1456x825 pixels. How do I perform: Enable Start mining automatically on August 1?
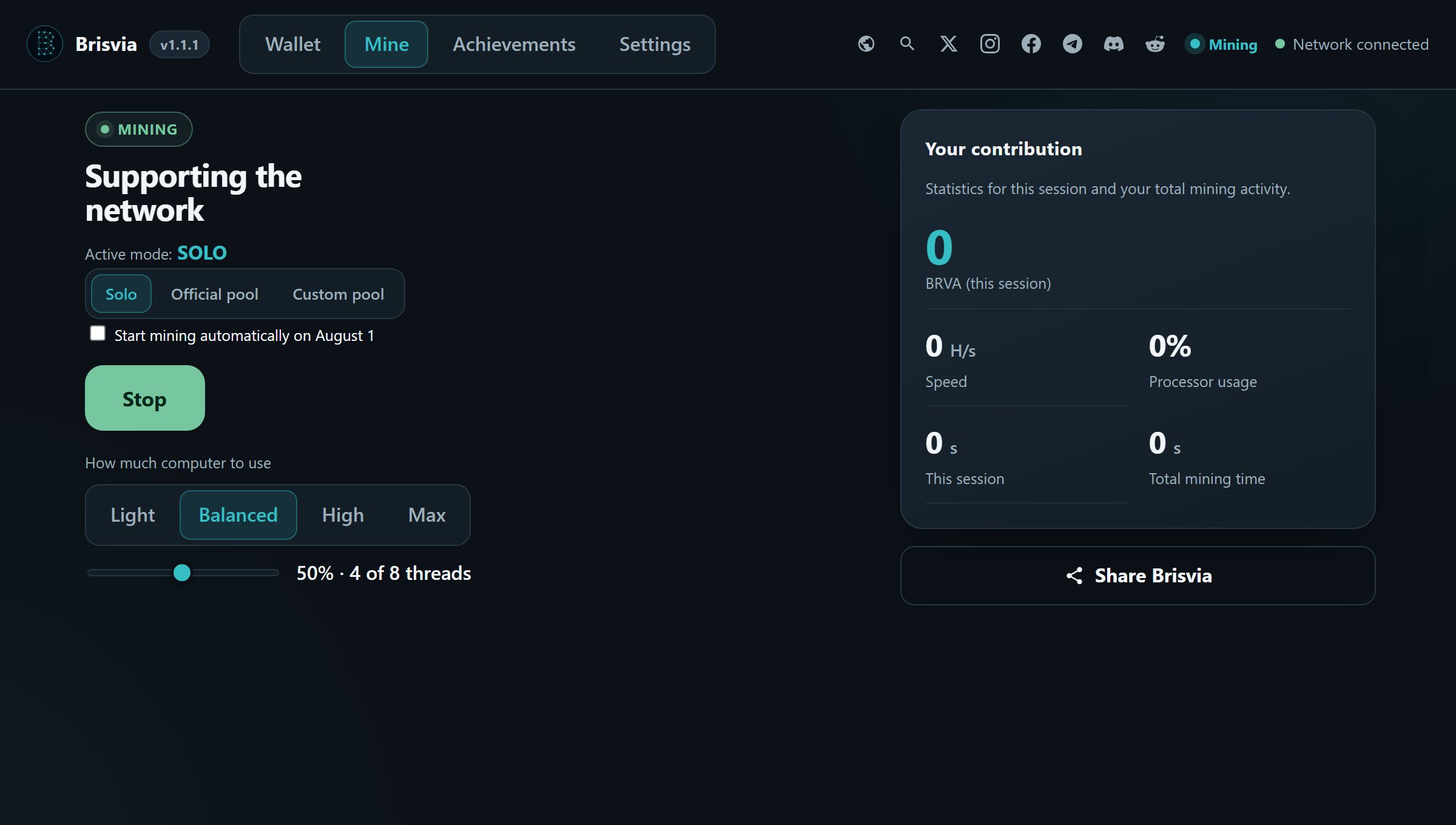click(x=98, y=334)
